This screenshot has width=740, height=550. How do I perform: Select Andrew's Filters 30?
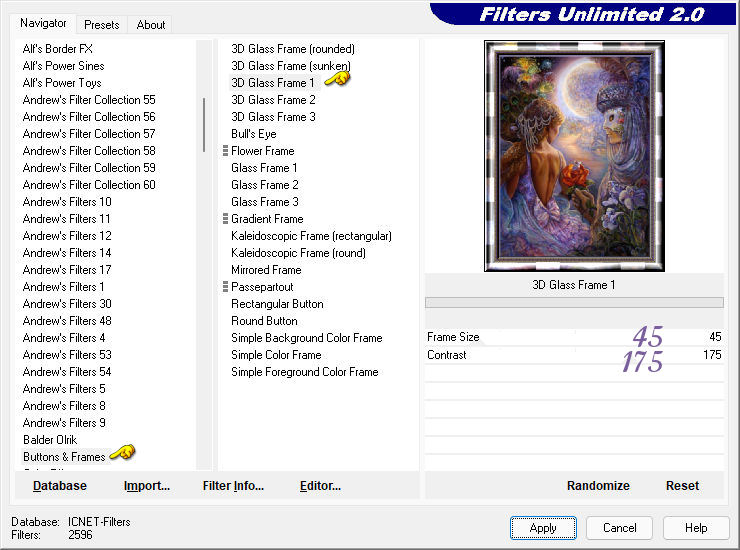(67, 304)
